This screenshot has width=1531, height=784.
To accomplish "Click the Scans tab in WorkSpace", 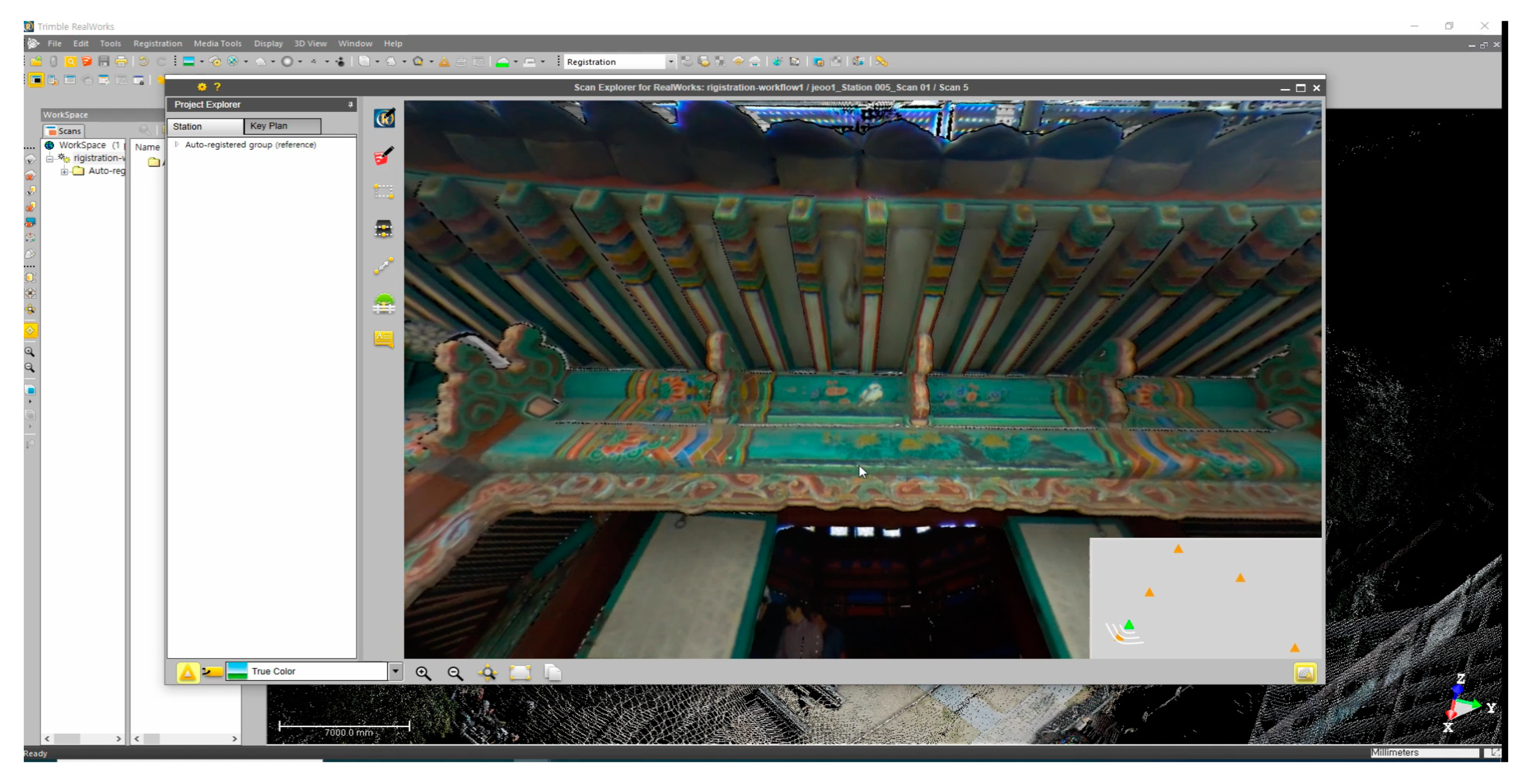I will [x=64, y=131].
